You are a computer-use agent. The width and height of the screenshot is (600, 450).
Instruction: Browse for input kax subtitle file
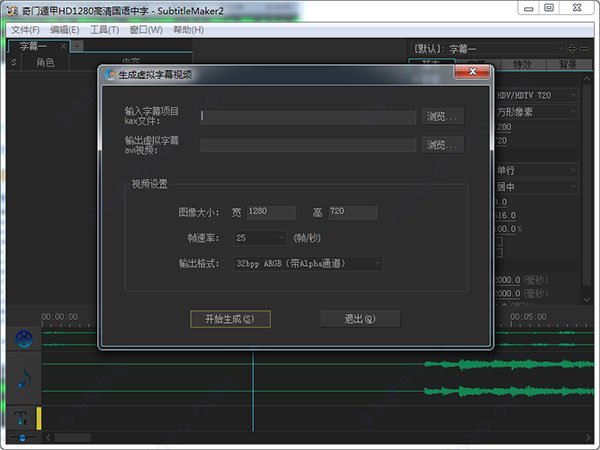click(443, 116)
